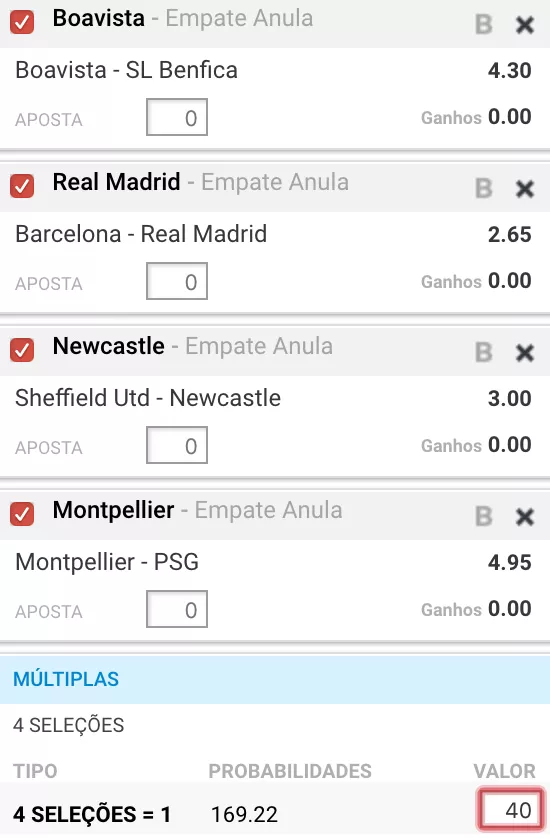The height and width of the screenshot is (838, 550).
Task: Remove the Boavista selection with X
Action: point(525,25)
